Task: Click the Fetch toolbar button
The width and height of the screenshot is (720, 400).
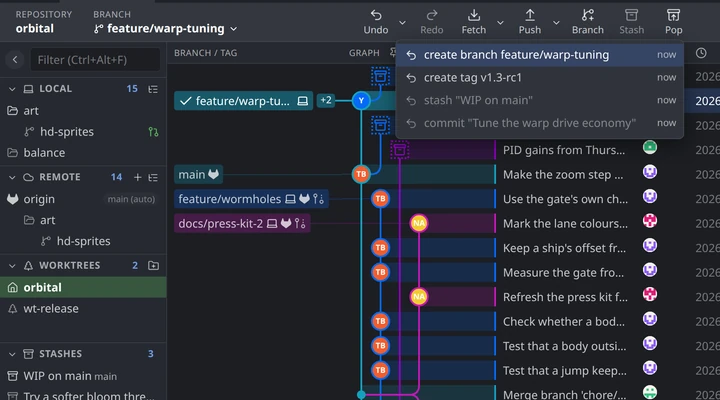Action: pyautogui.click(x=473, y=22)
